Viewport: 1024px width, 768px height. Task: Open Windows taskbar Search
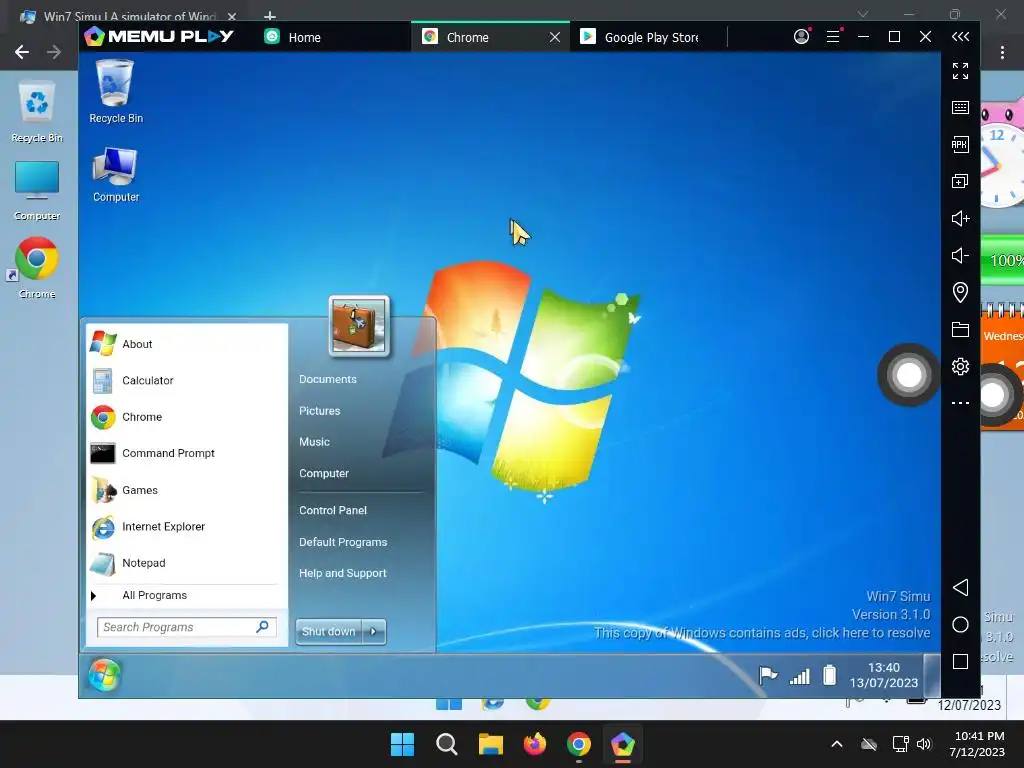[447, 744]
